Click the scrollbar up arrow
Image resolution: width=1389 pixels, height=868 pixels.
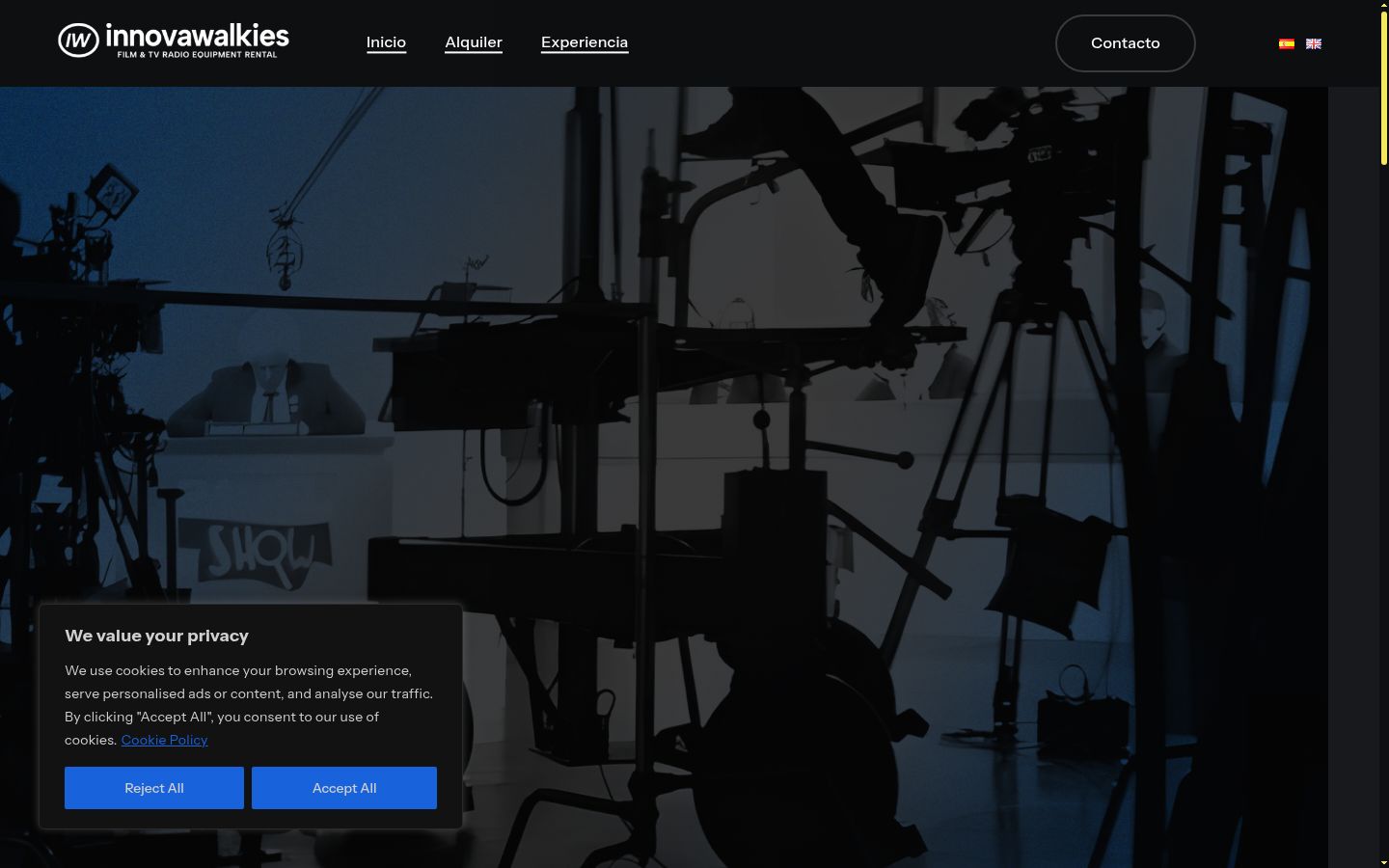coord(1384,5)
